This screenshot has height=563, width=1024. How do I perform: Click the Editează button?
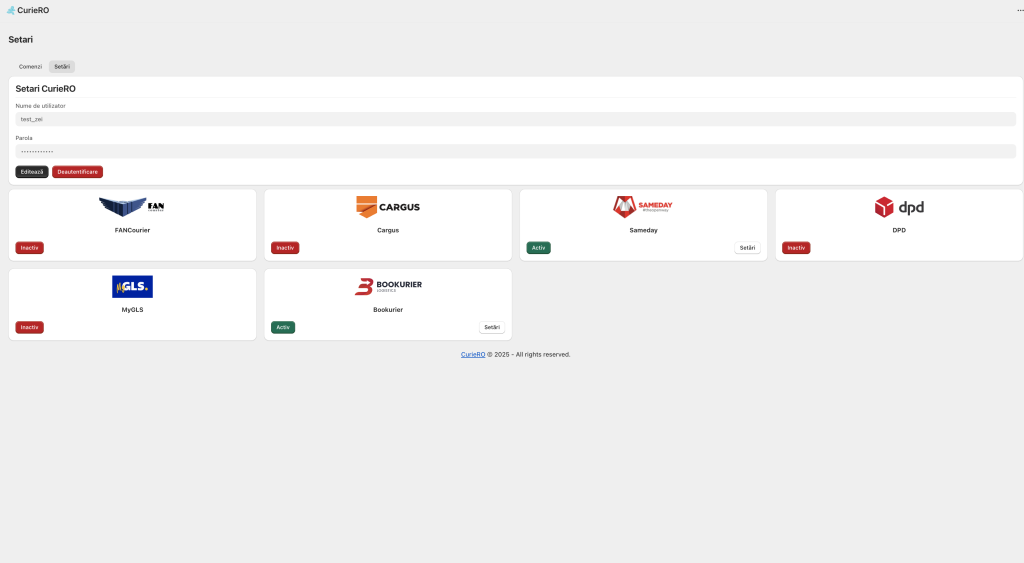click(x=32, y=172)
